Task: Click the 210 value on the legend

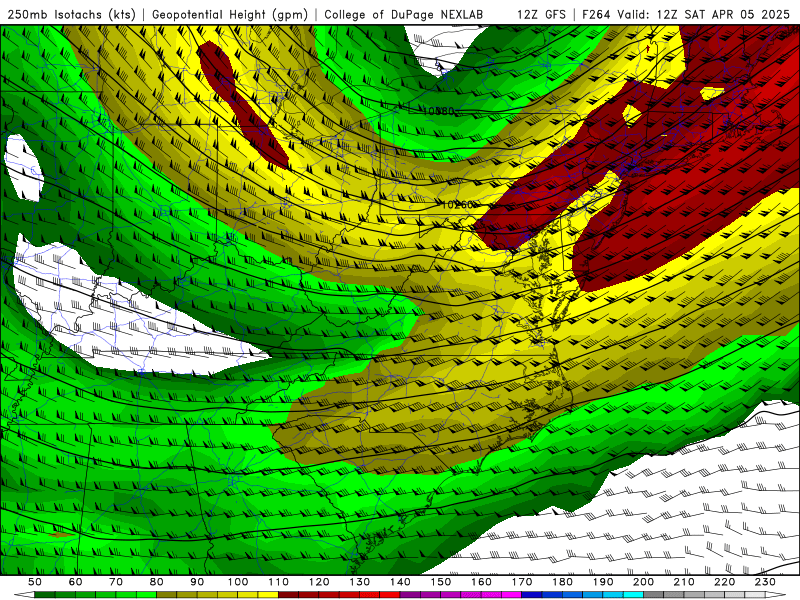Action: pos(685,582)
